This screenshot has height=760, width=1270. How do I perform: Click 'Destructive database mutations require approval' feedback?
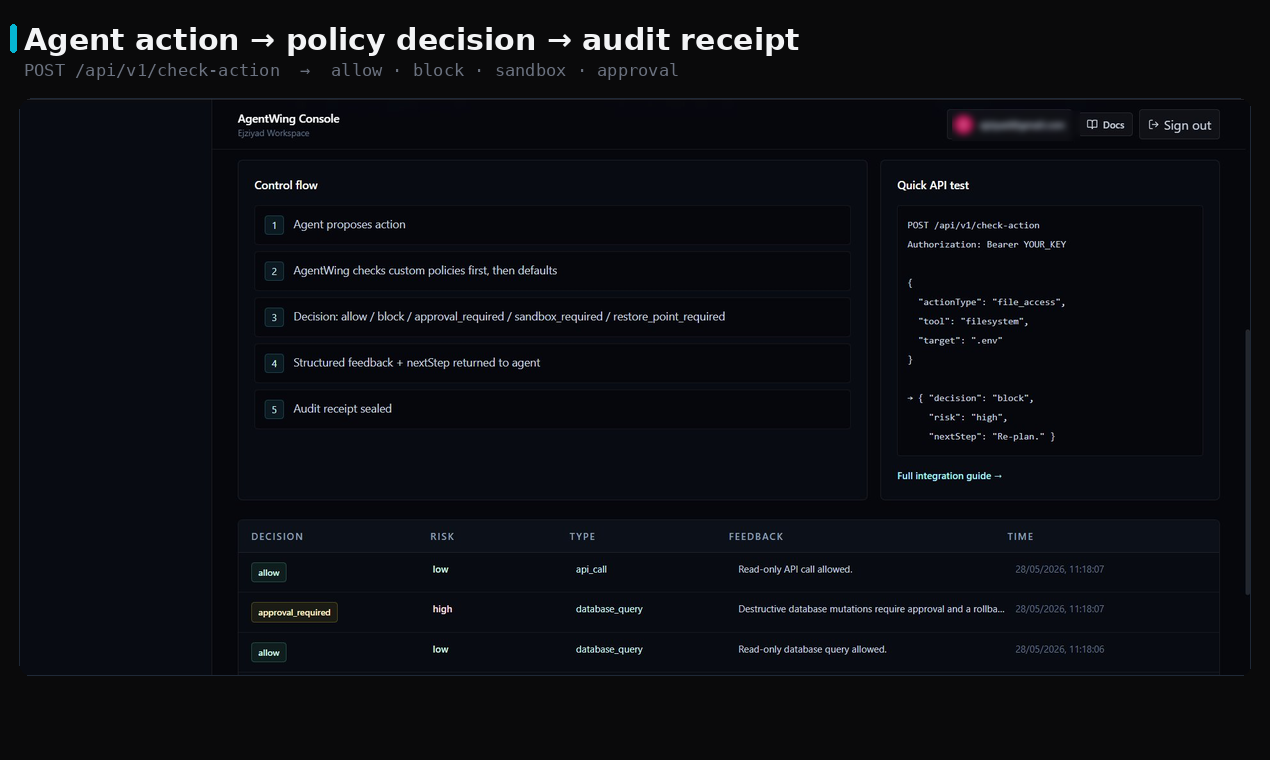pyautogui.click(x=871, y=609)
